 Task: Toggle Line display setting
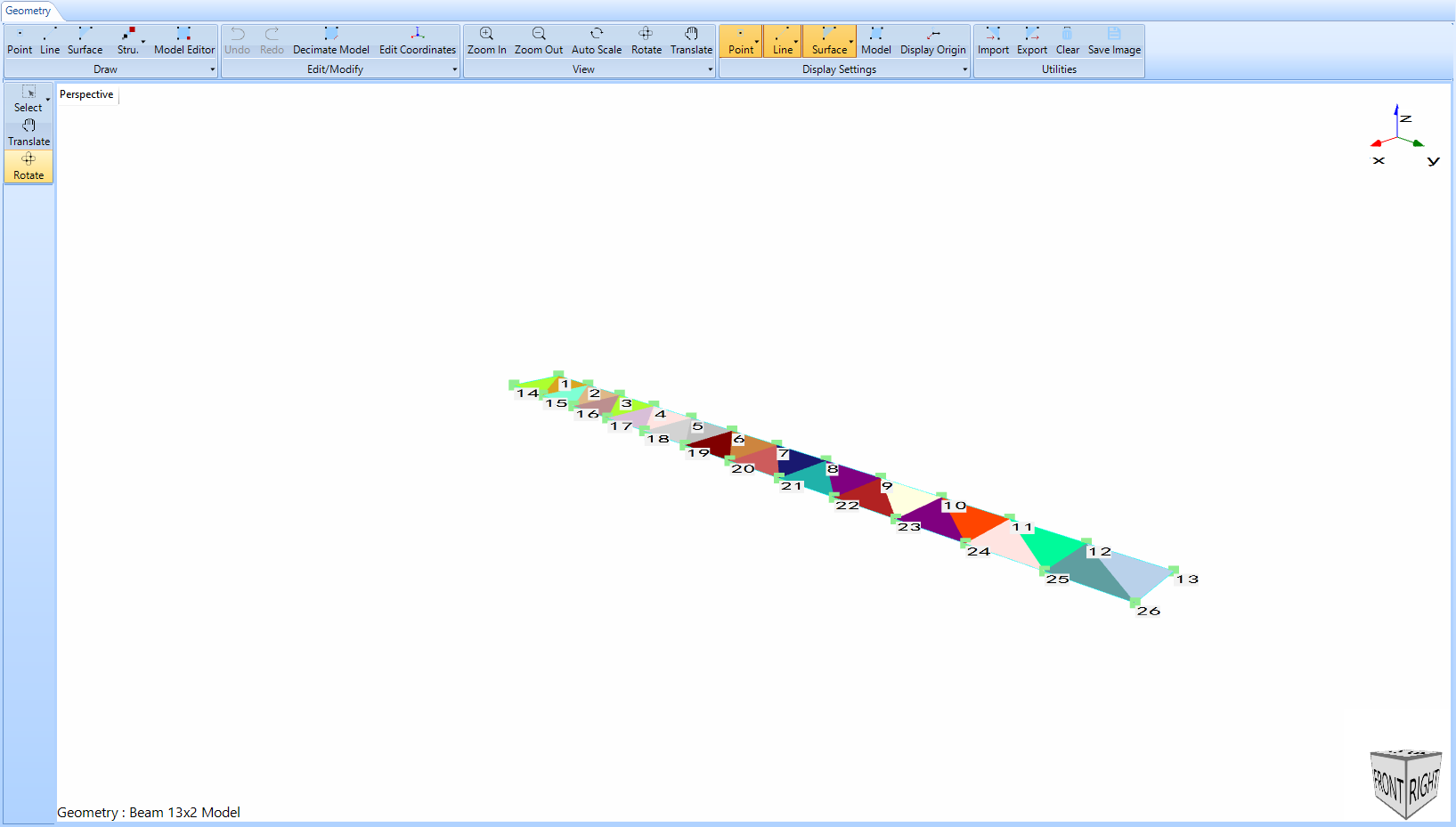782,41
